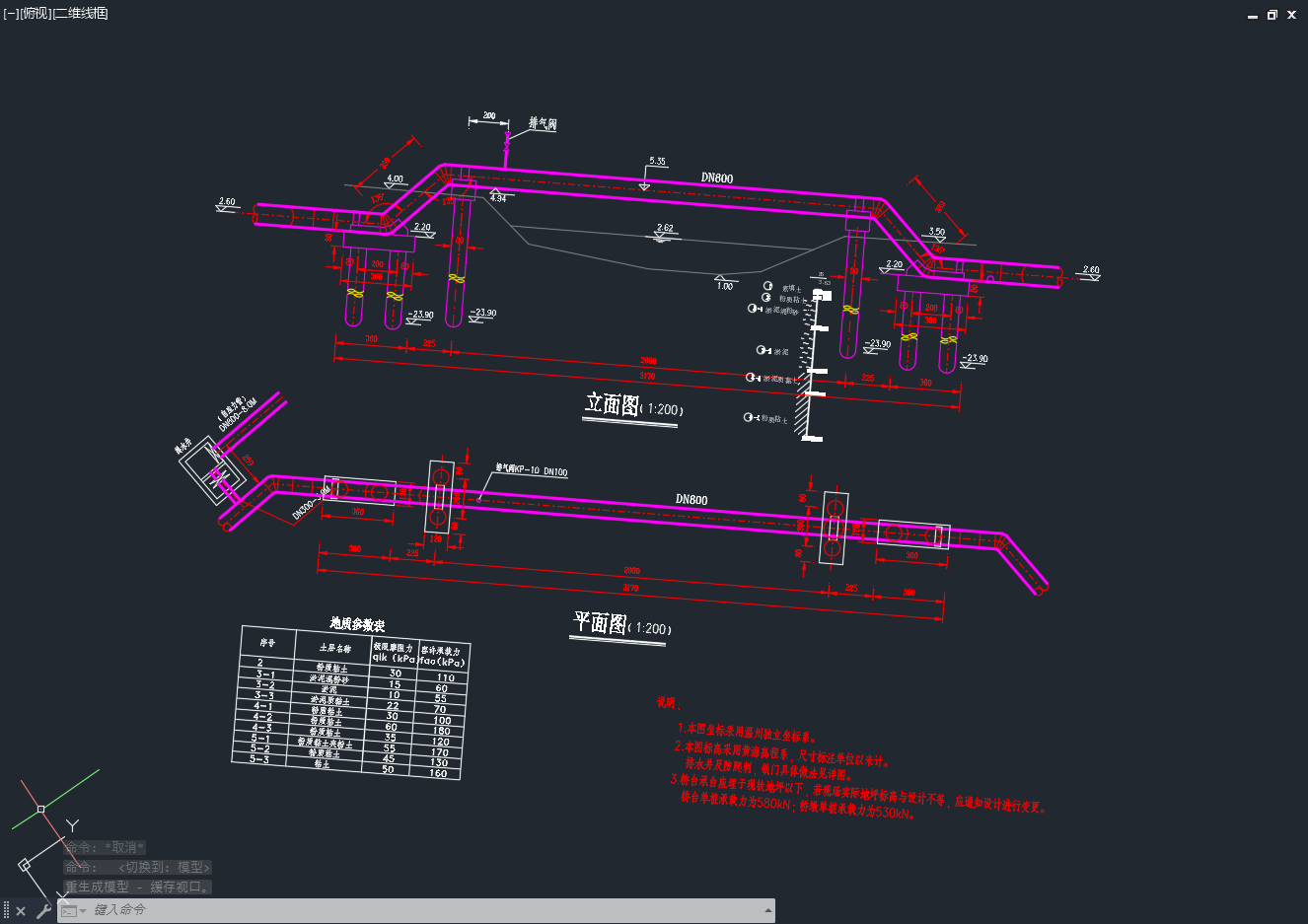Select the 平面图 plan title text
This screenshot has width=1308, height=924.
(601, 623)
